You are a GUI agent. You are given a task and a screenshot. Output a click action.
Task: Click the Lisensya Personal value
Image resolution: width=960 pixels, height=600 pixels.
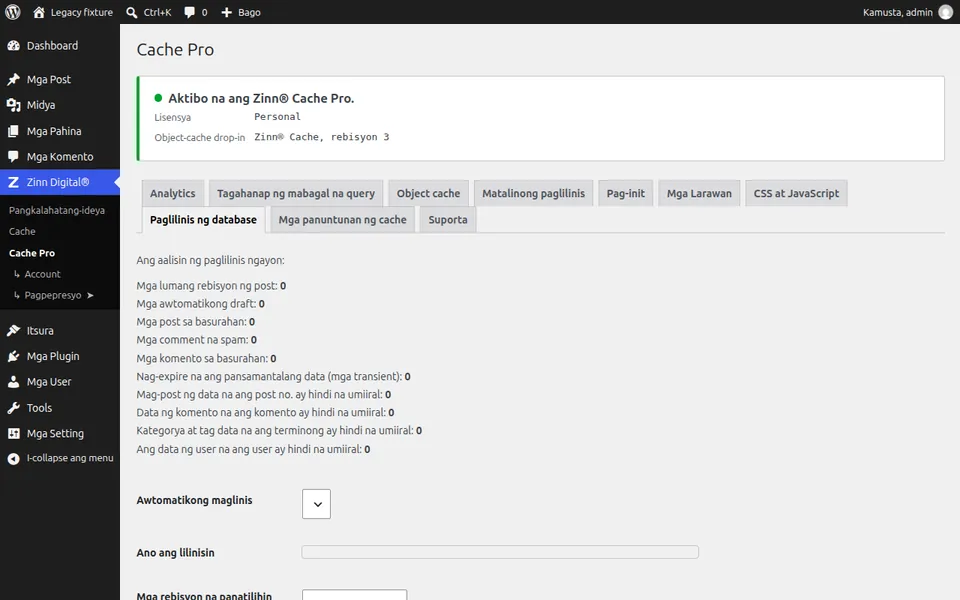click(277, 116)
